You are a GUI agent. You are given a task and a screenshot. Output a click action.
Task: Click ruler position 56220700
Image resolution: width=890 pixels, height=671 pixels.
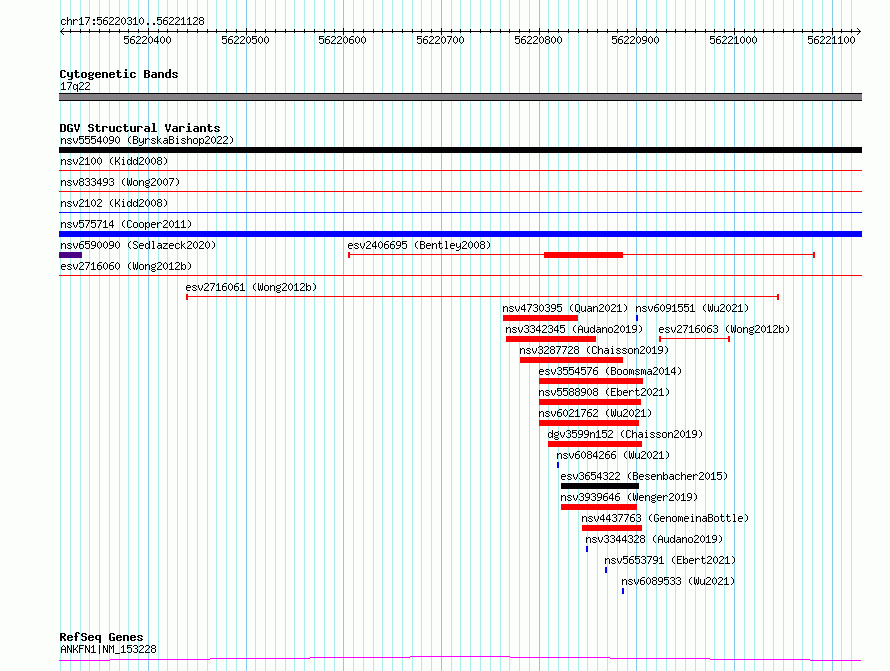(x=440, y=40)
